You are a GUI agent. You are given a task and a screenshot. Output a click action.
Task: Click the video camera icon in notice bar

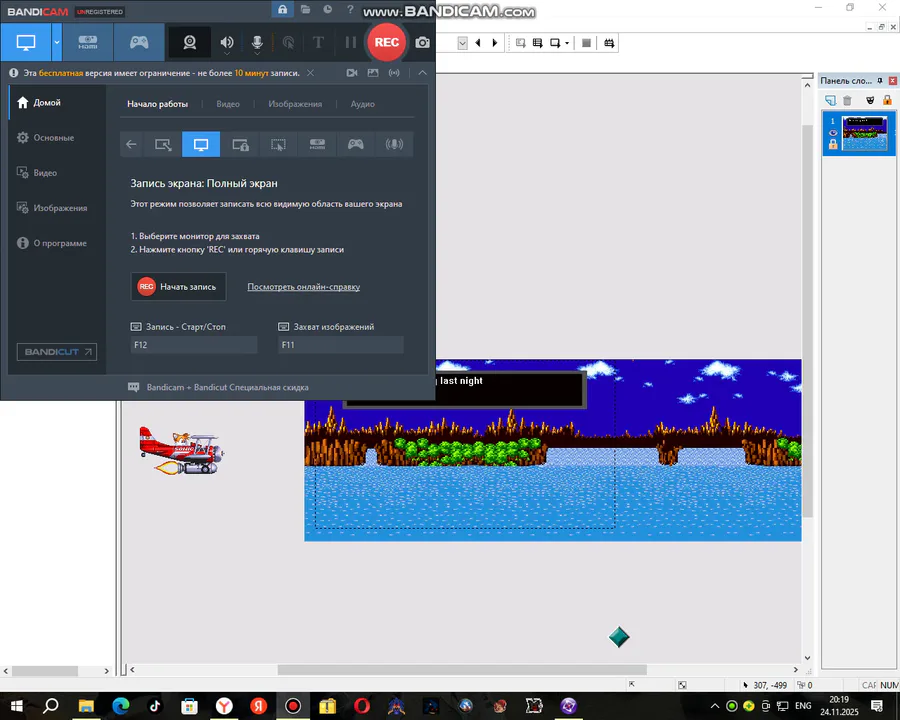(352, 73)
